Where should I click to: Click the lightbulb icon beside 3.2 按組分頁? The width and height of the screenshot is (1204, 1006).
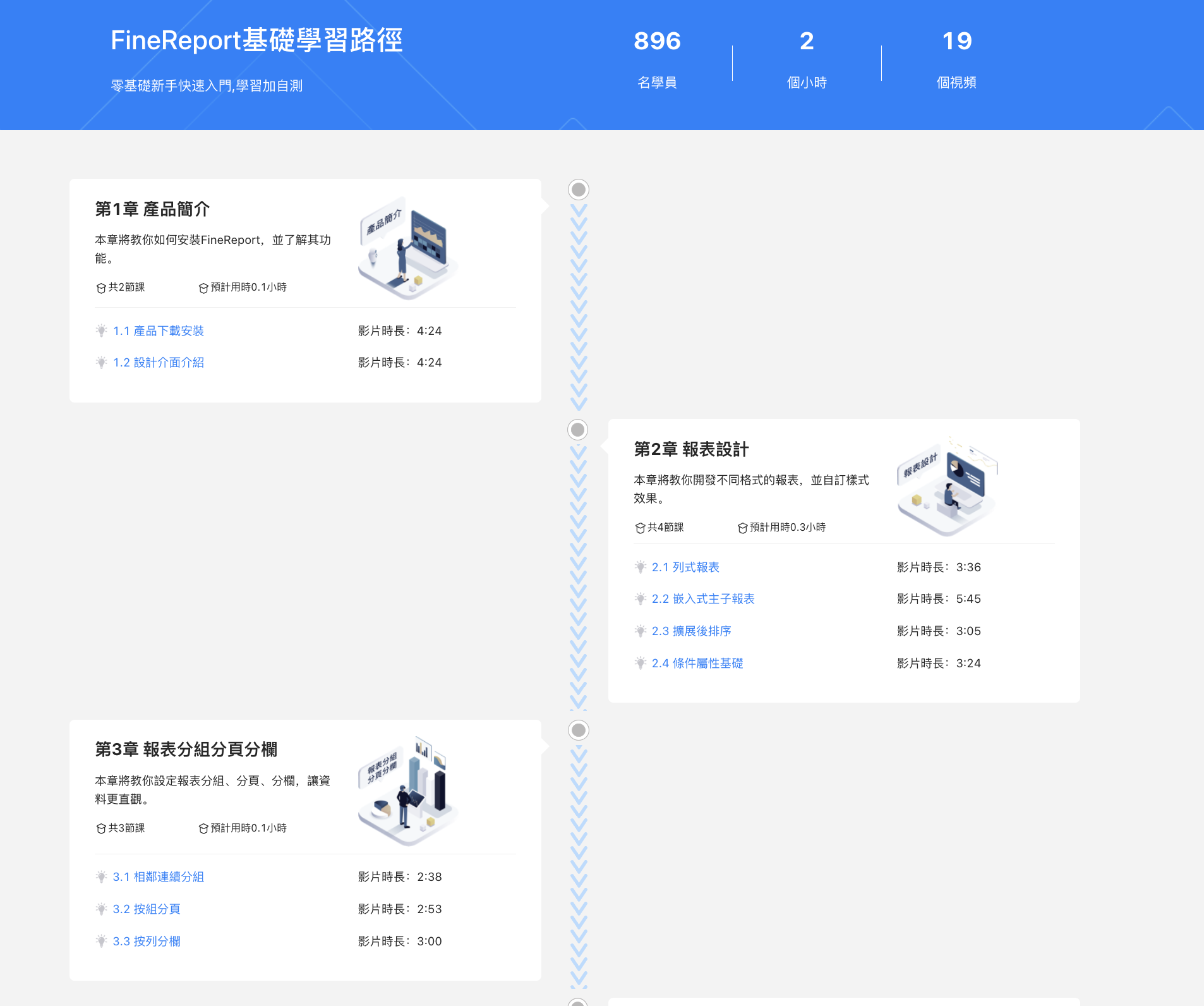(x=101, y=909)
